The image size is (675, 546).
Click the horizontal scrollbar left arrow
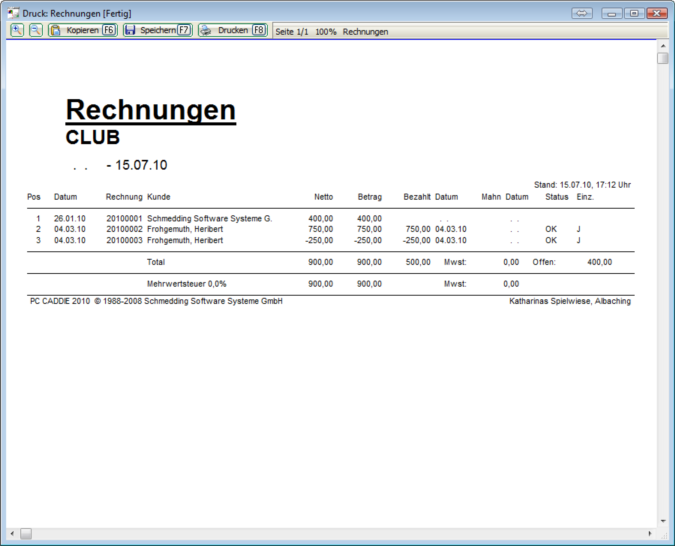(12, 533)
